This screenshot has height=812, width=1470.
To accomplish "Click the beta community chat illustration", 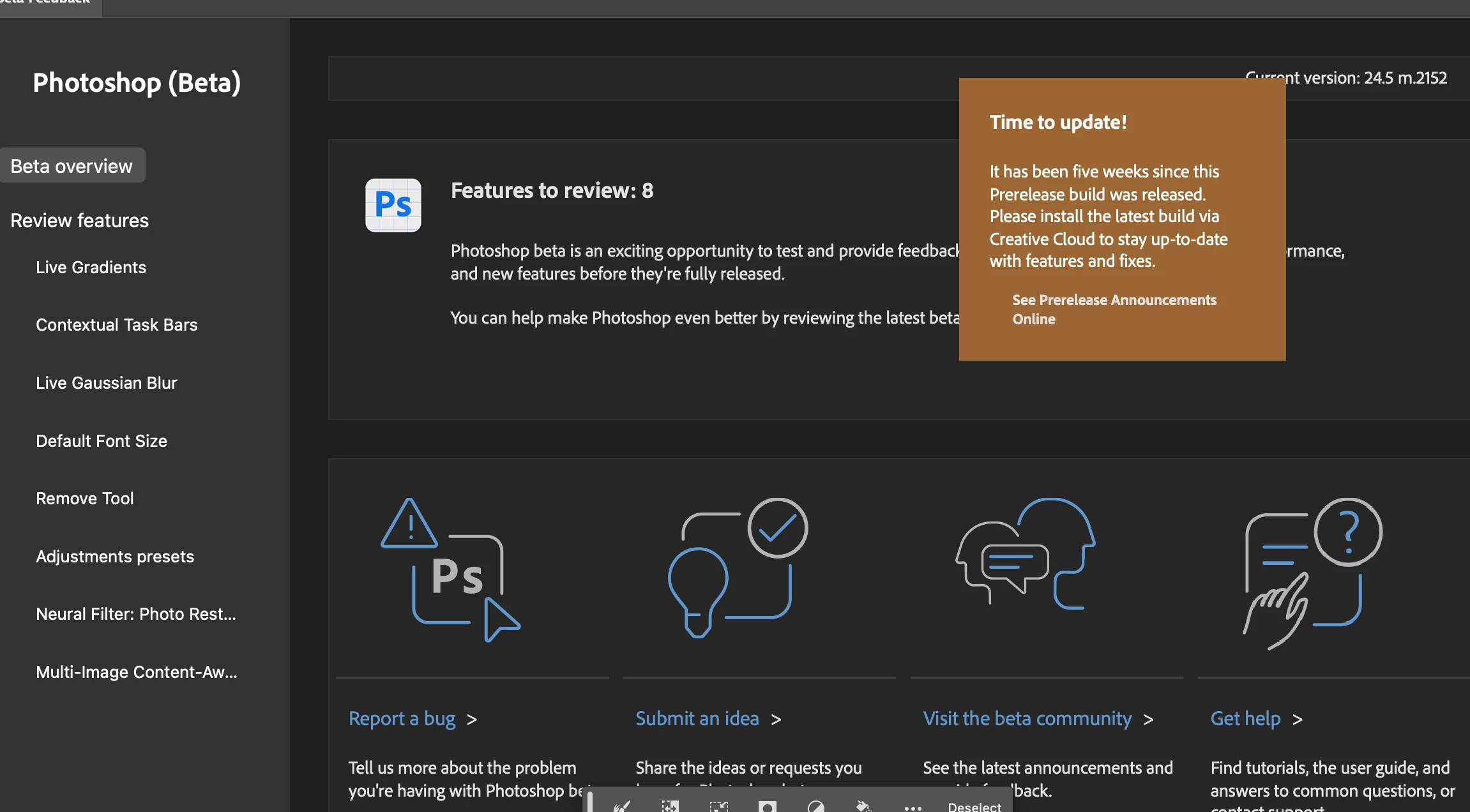I will pos(1025,554).
